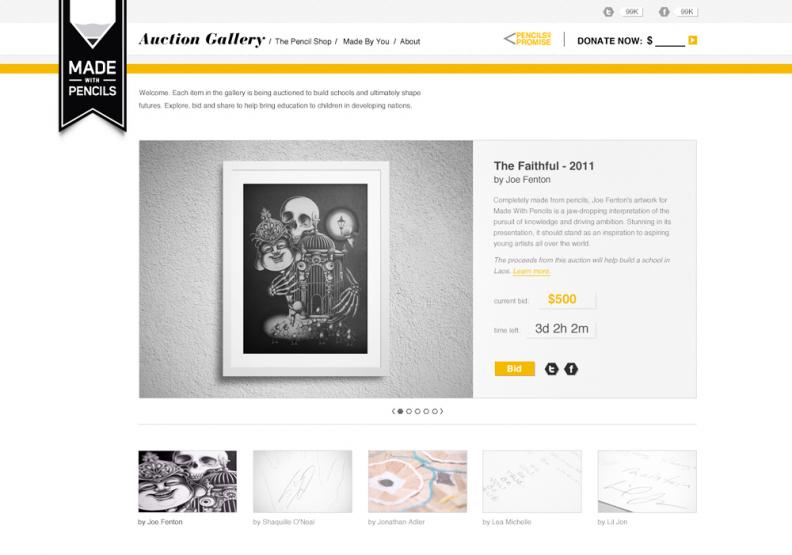Click the Twitter icon in the top bar
The image size is (792, 555).
[609, 12]
